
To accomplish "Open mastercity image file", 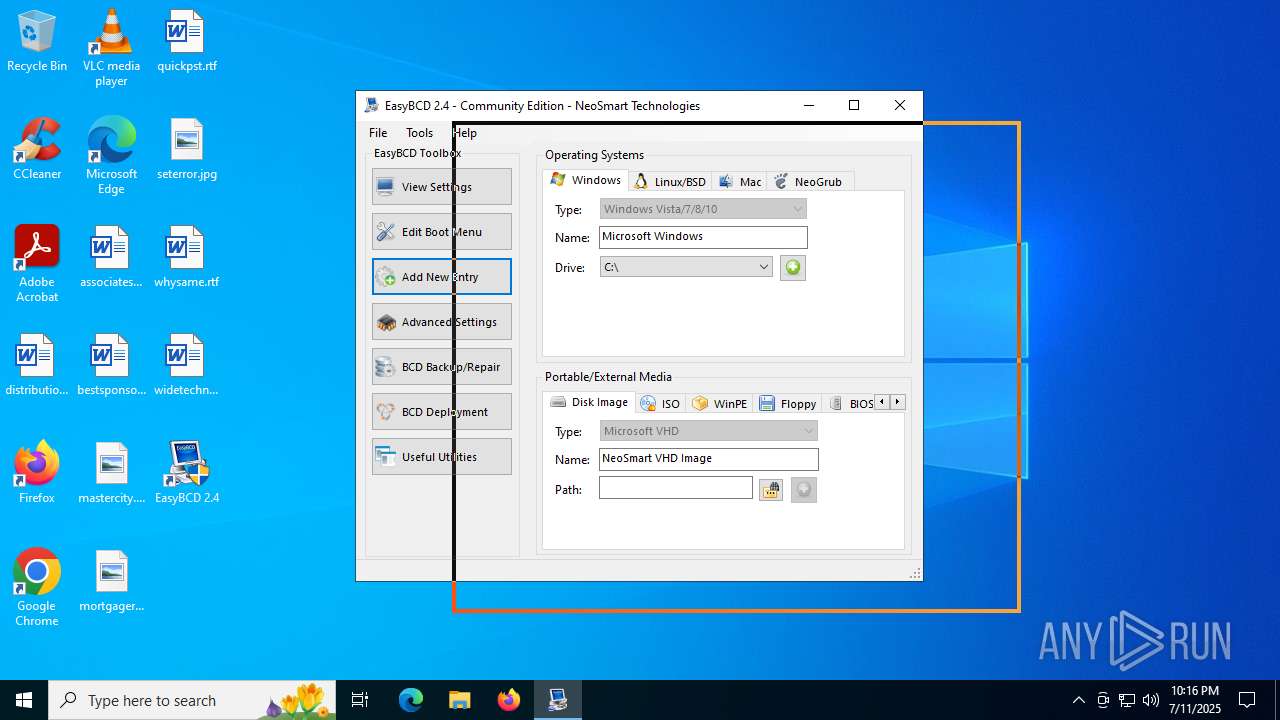I will pos(111,474).
